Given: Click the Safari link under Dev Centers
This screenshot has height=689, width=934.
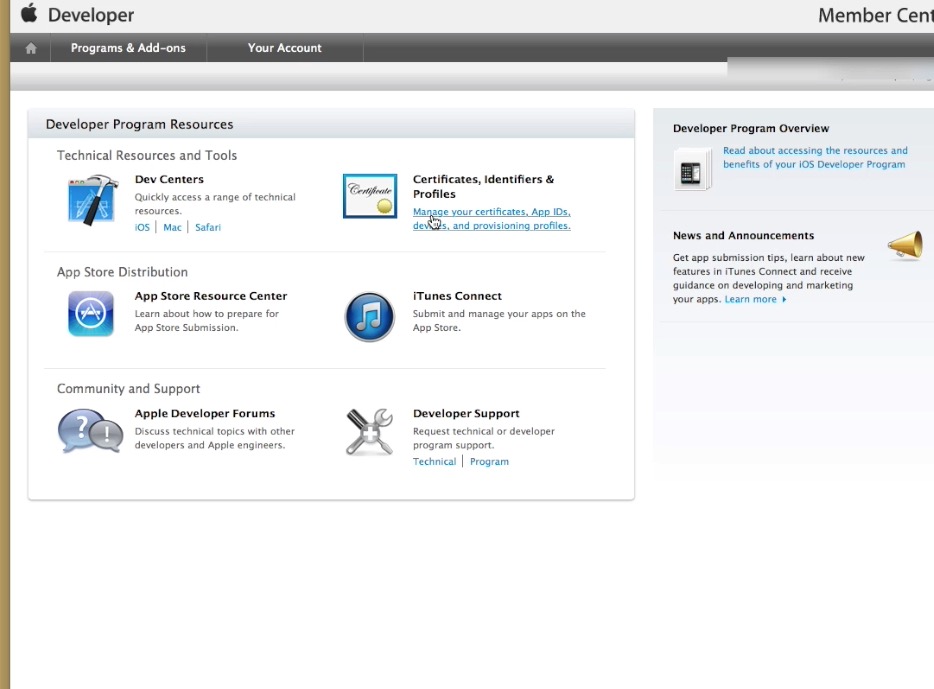Looking at the screenshot, I should click(x=208, y=227).
